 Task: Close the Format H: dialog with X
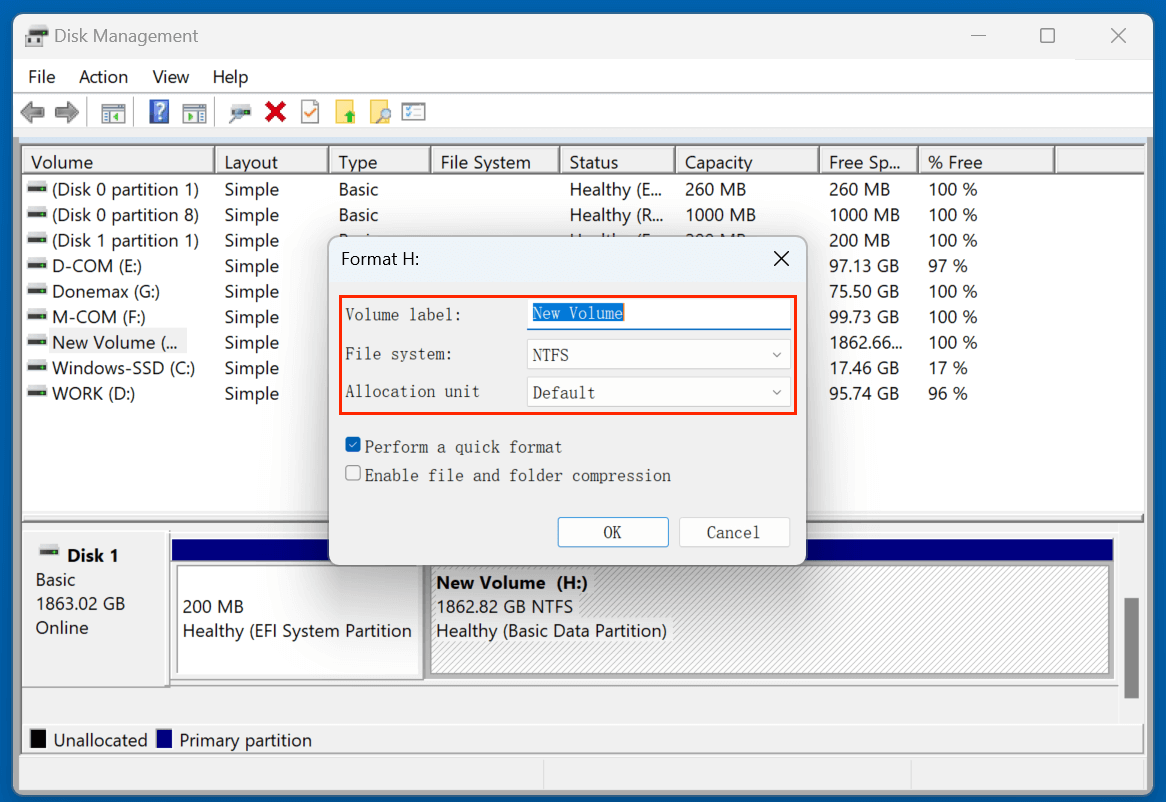pyautogui.click(x=781, y=259)
